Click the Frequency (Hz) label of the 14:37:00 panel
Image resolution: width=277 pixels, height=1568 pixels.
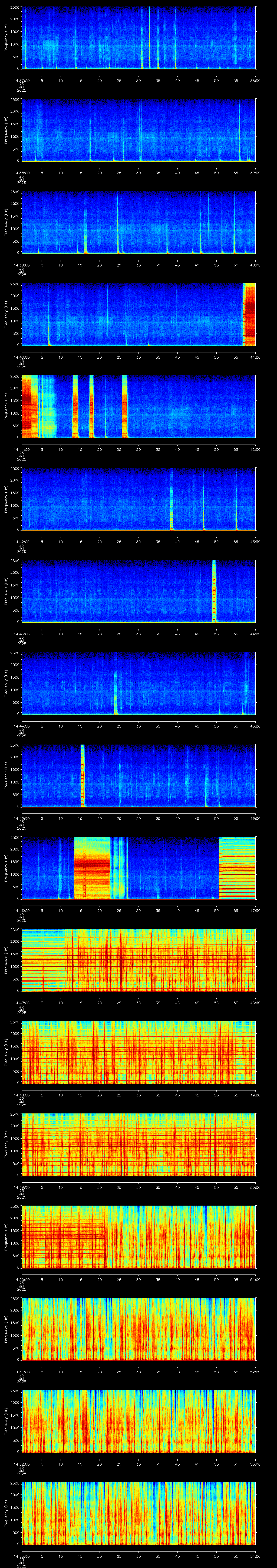[6, 38]
